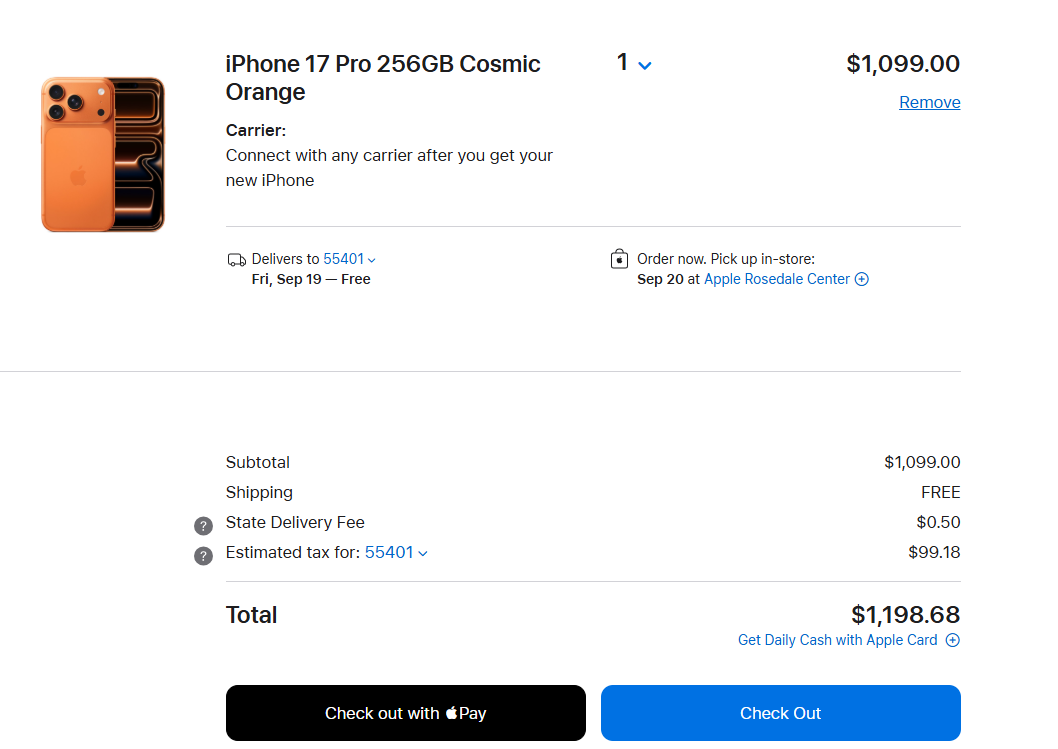Click the plus icon beside Get Daily Cash
This screenshot has width=1058, height=749.
coord(952,640)
